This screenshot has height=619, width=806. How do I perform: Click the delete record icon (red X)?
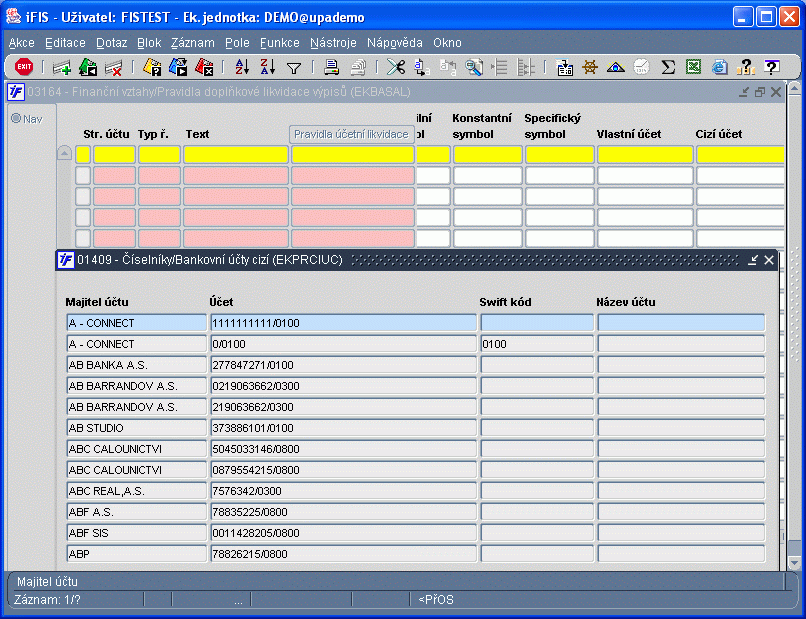(113, 67)
